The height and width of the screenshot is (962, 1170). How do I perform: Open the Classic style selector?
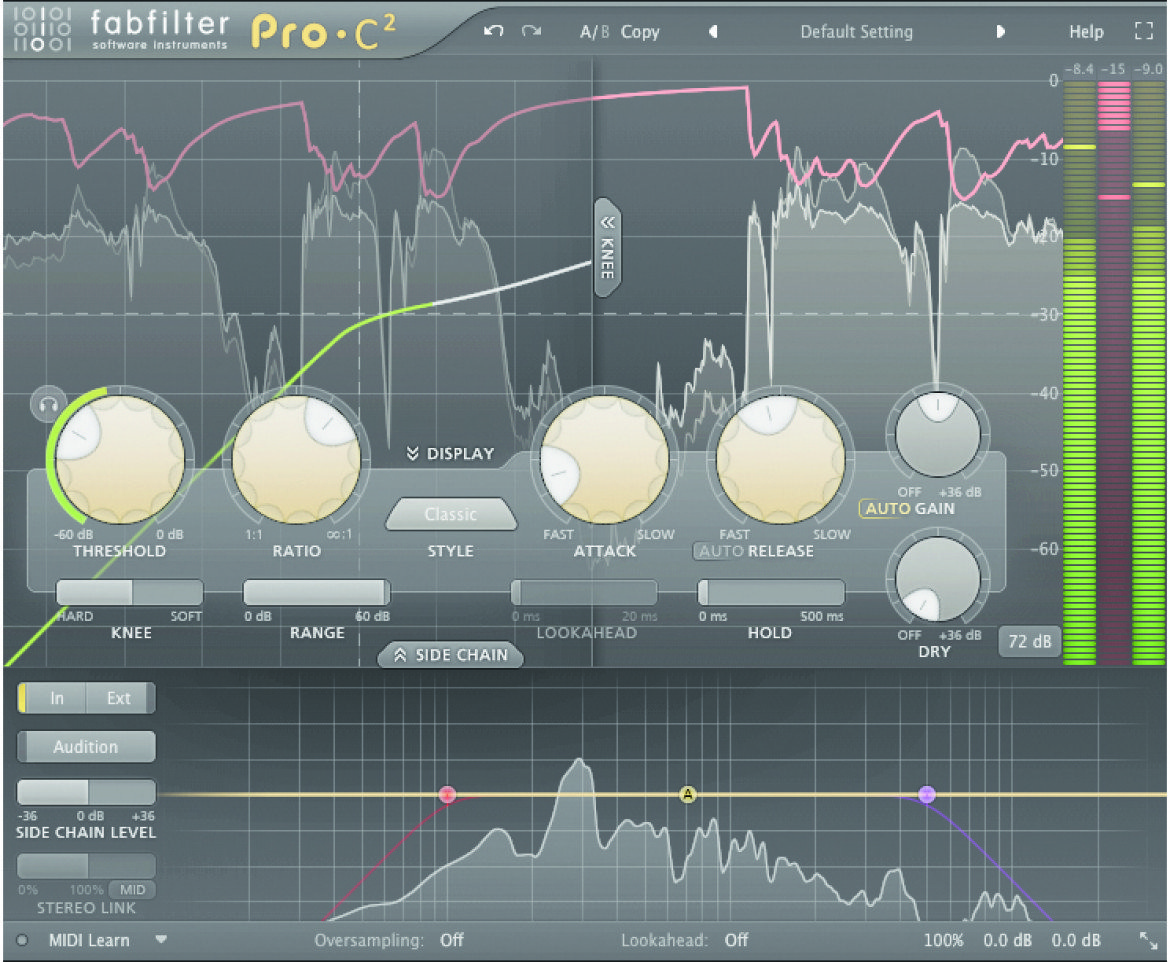(451, 514)
